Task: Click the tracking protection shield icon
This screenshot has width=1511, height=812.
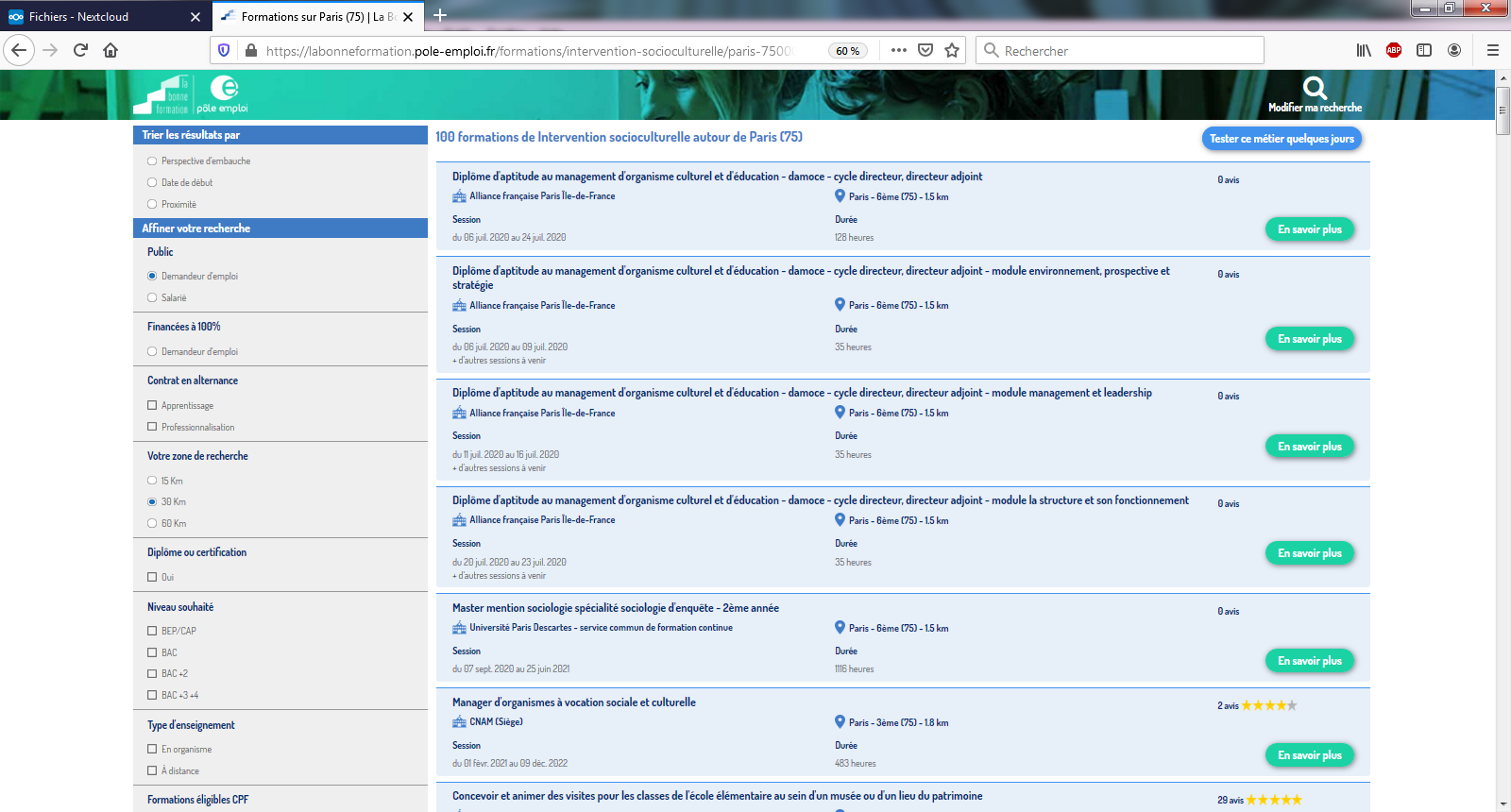Action: coord(224,50)
